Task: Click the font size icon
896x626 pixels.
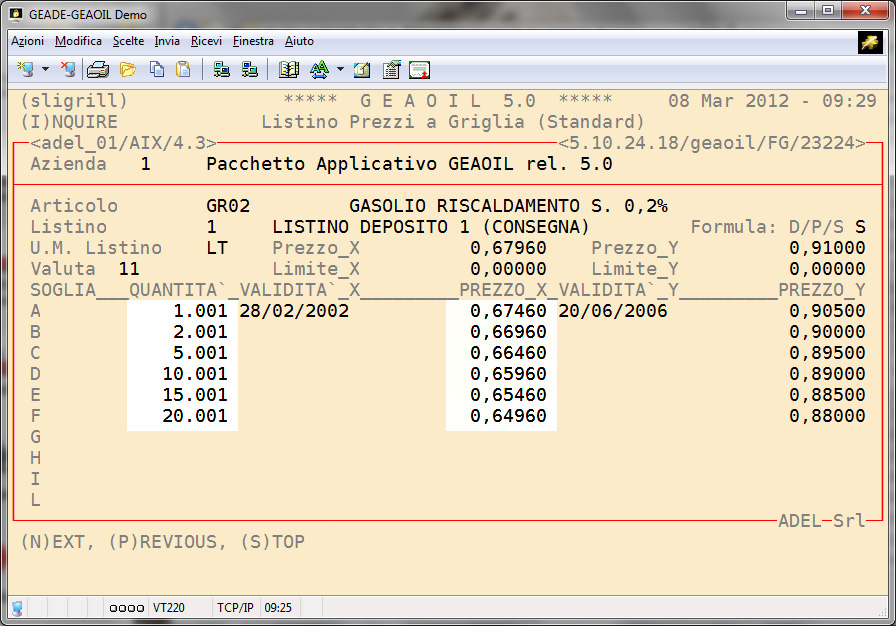Action: [x=319, y=70]
